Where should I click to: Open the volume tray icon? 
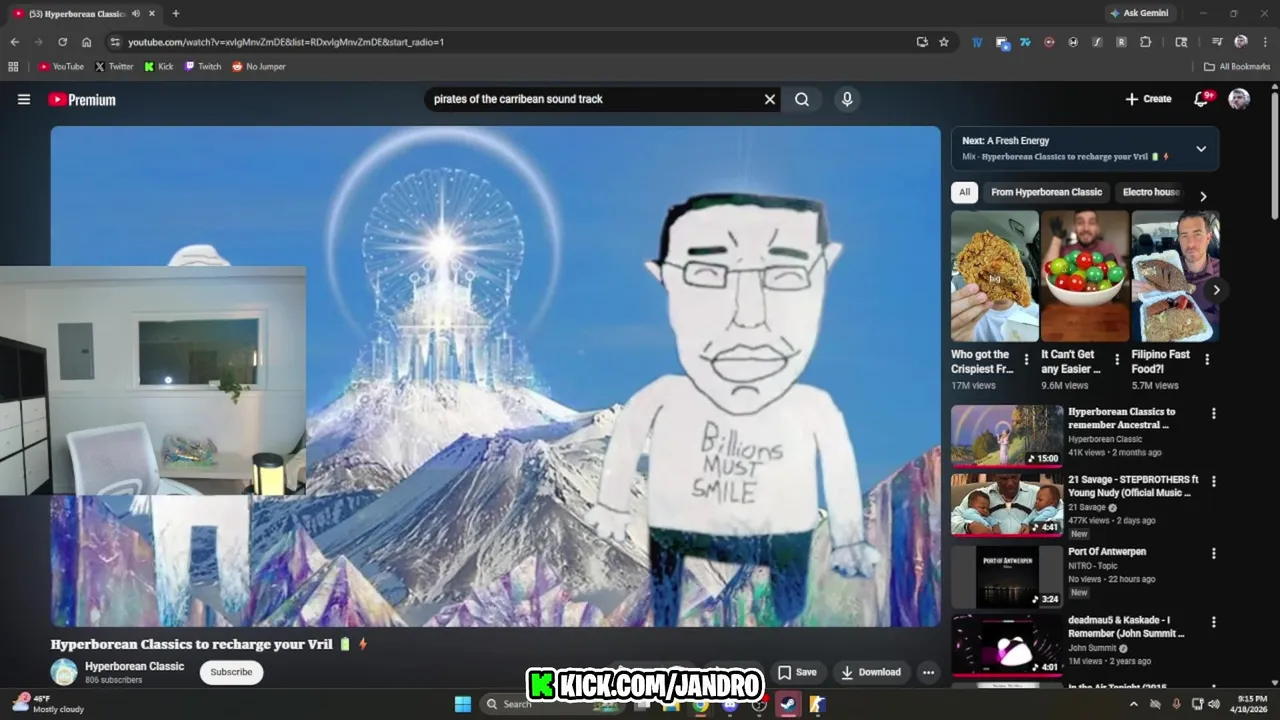coord(1214,704)
